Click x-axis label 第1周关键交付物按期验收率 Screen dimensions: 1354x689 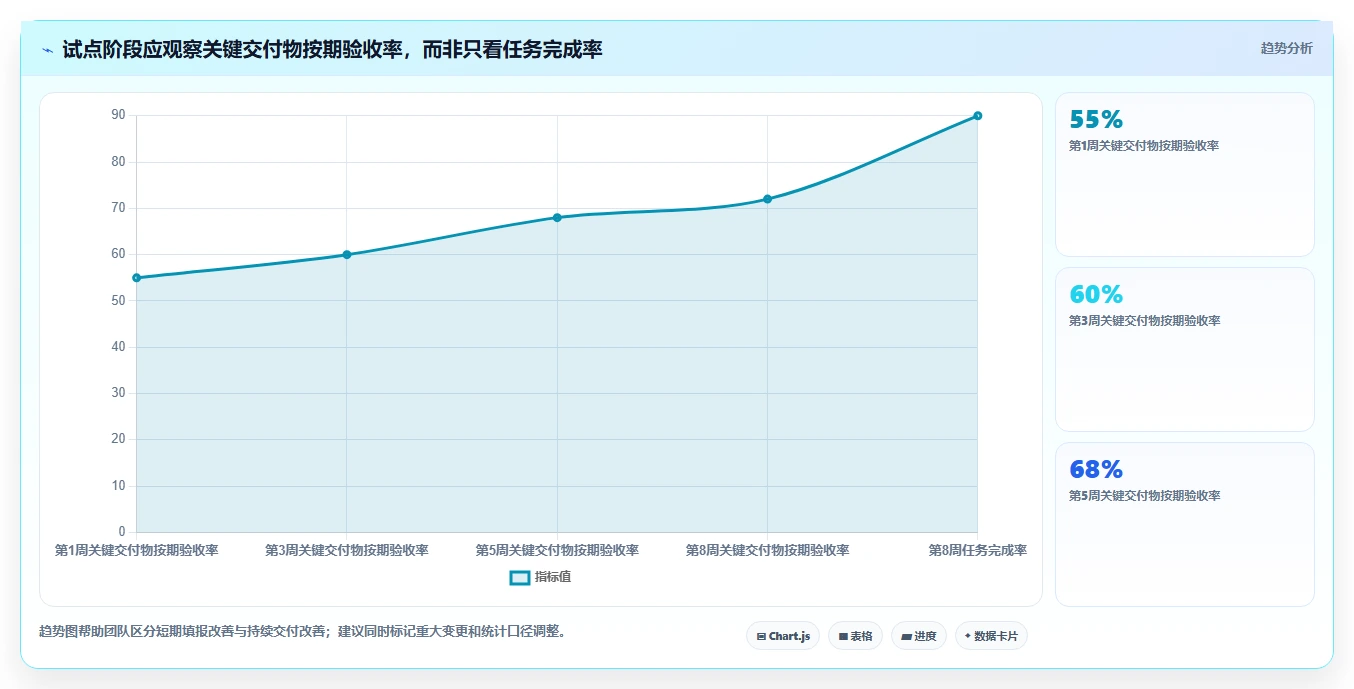click(136, 550)
